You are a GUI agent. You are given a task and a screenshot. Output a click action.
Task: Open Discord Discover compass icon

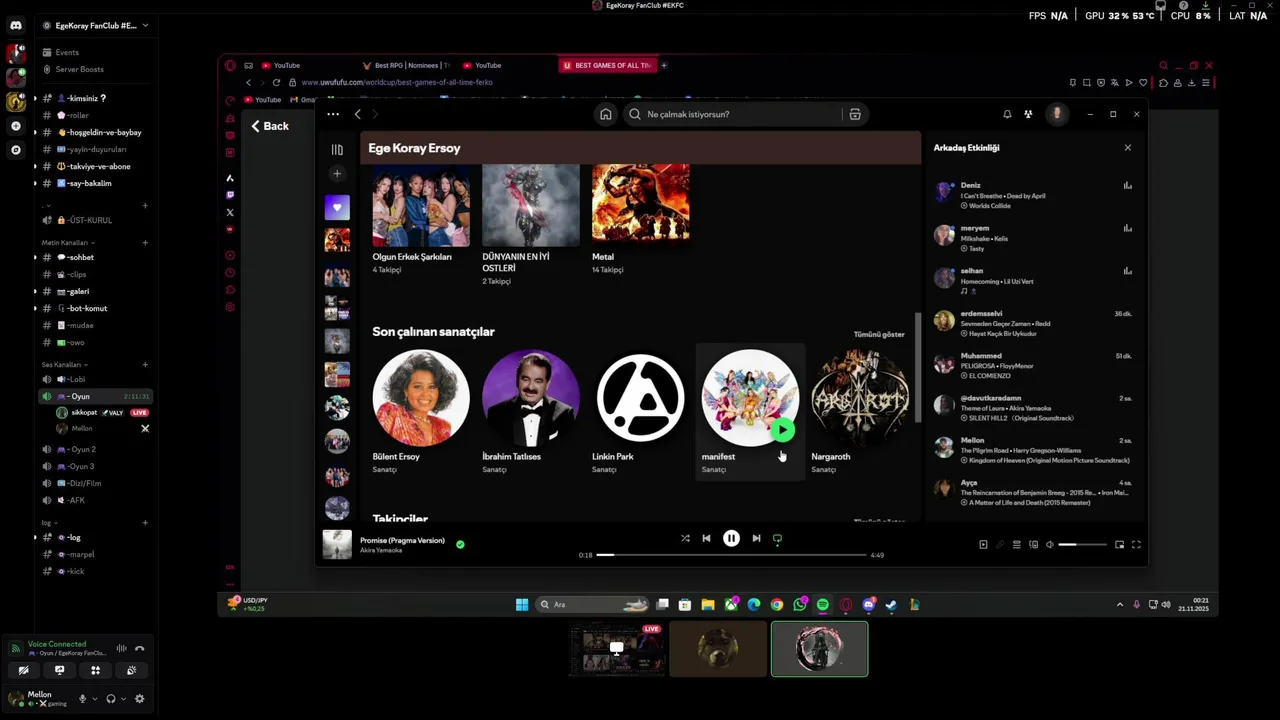pos(15,150)
